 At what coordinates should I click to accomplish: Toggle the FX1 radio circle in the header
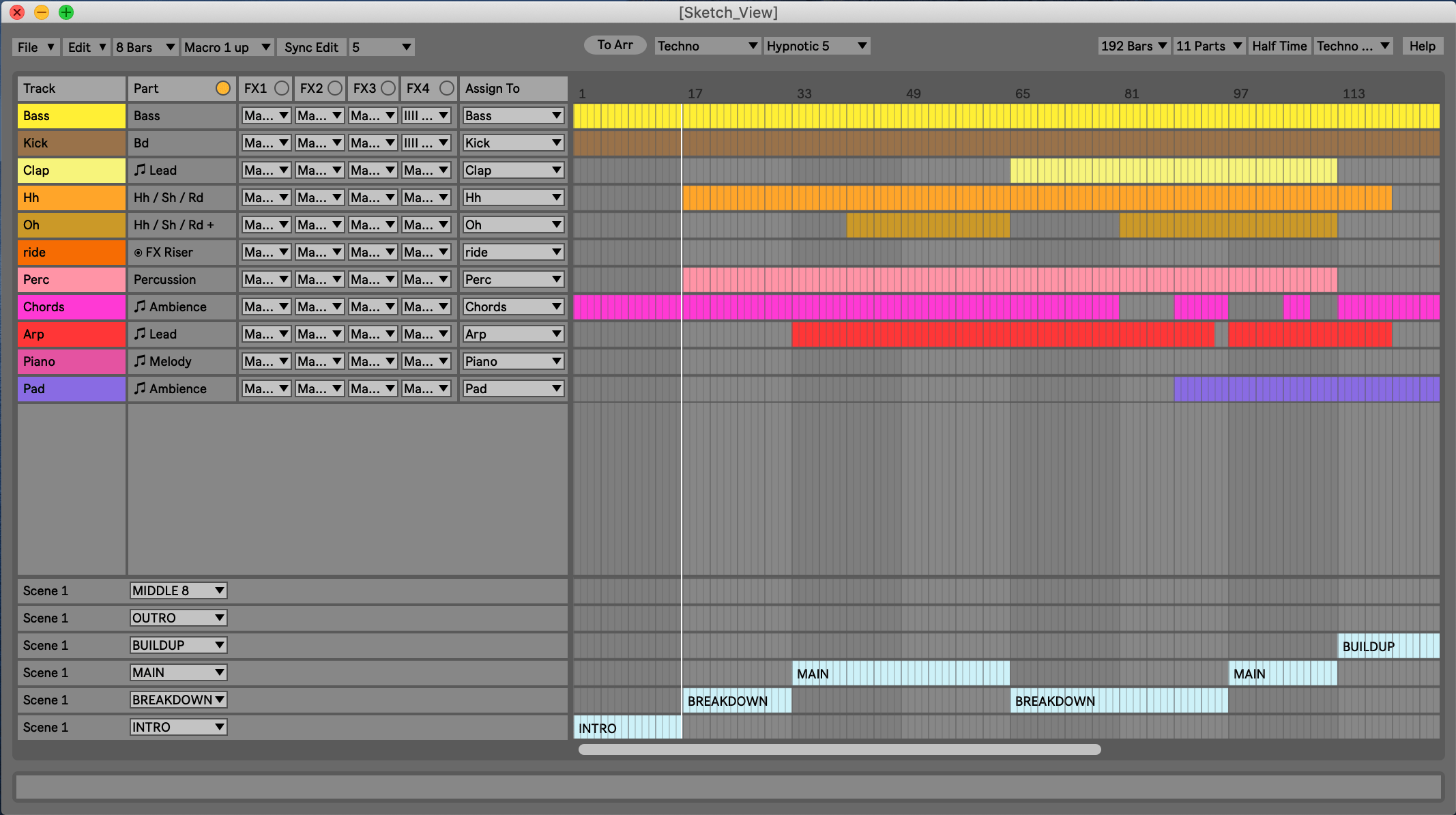[284, 87]
